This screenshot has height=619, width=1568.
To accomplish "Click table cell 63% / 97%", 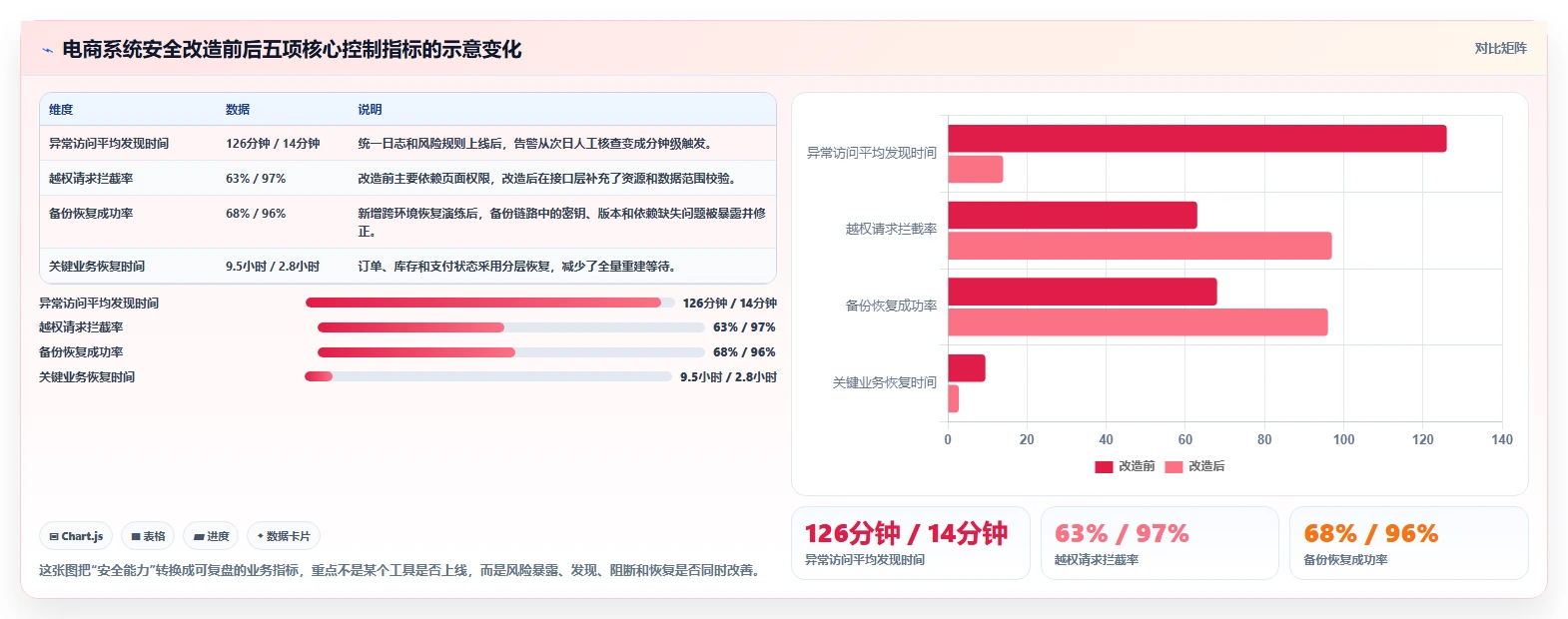I will (x=256, y=179).
